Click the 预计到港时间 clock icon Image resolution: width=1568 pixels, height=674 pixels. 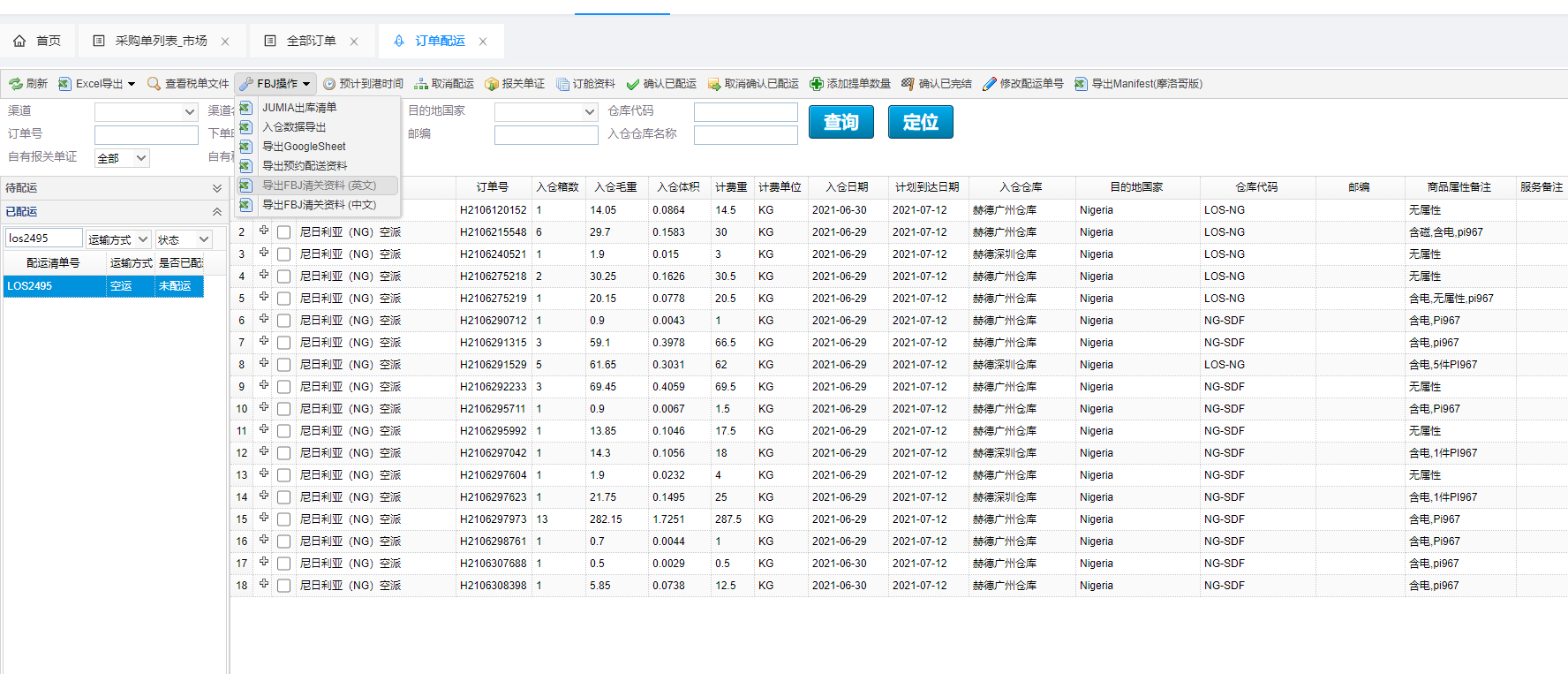[329, 84]
